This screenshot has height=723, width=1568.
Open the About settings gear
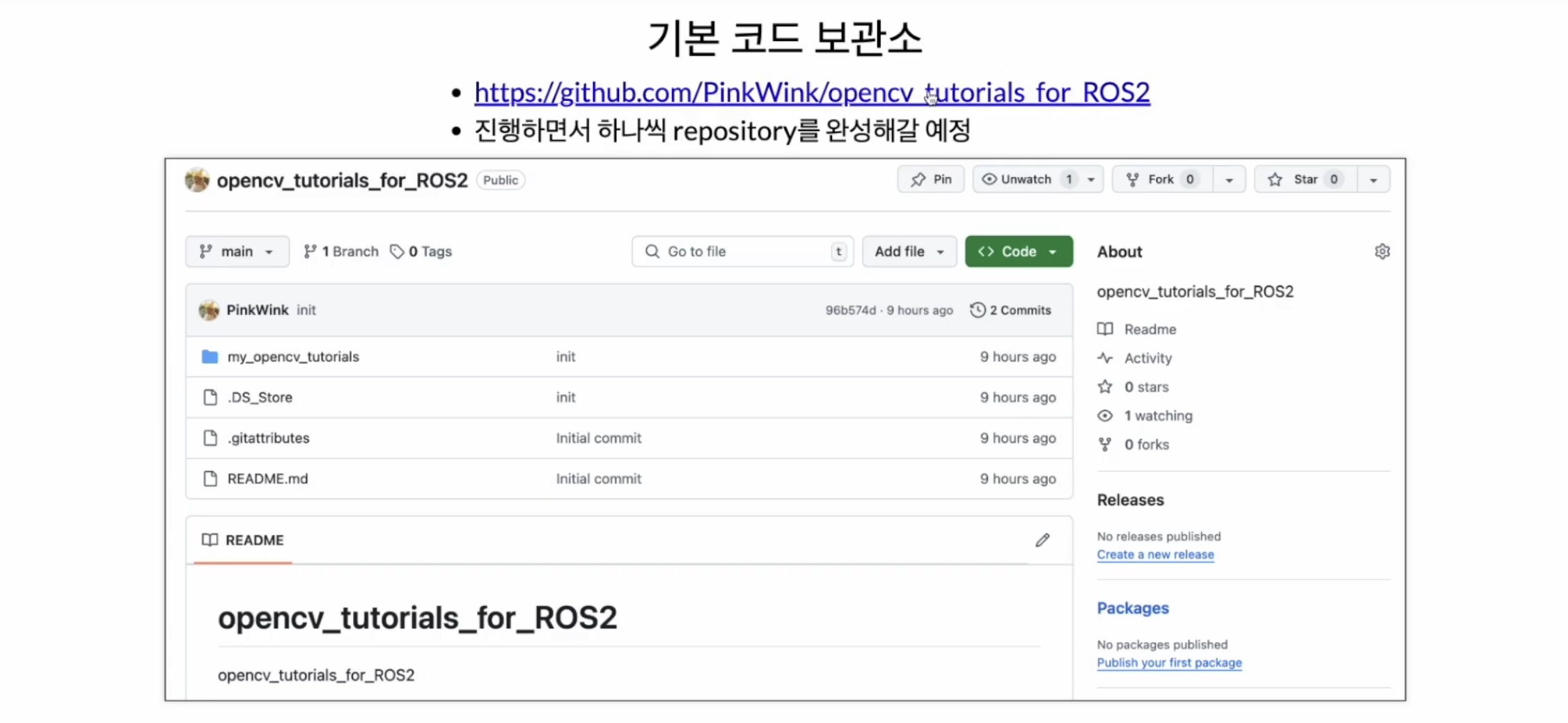pyautogui.click(x=1382, y=251)
